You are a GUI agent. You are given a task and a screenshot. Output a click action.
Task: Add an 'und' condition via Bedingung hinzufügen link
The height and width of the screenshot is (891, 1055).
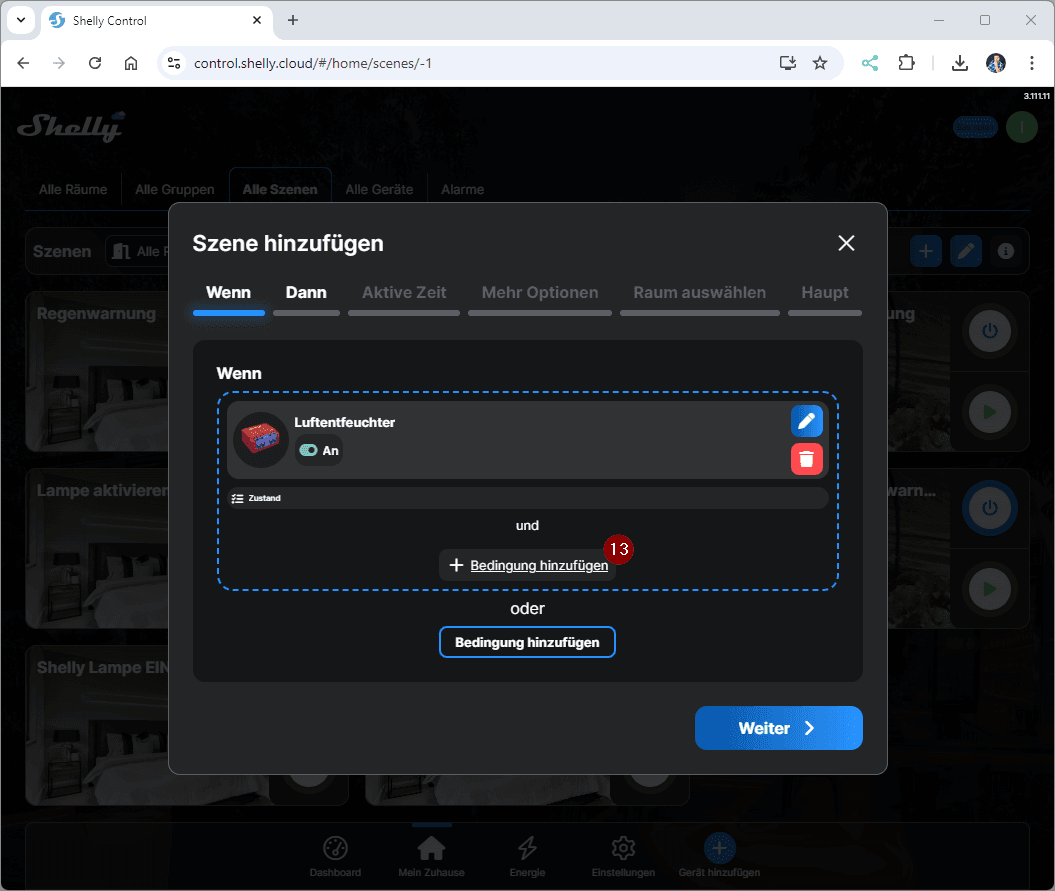528,565
